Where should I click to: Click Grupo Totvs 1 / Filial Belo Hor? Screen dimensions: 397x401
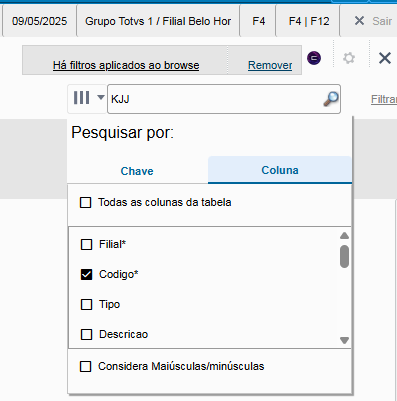click(158, 21)
